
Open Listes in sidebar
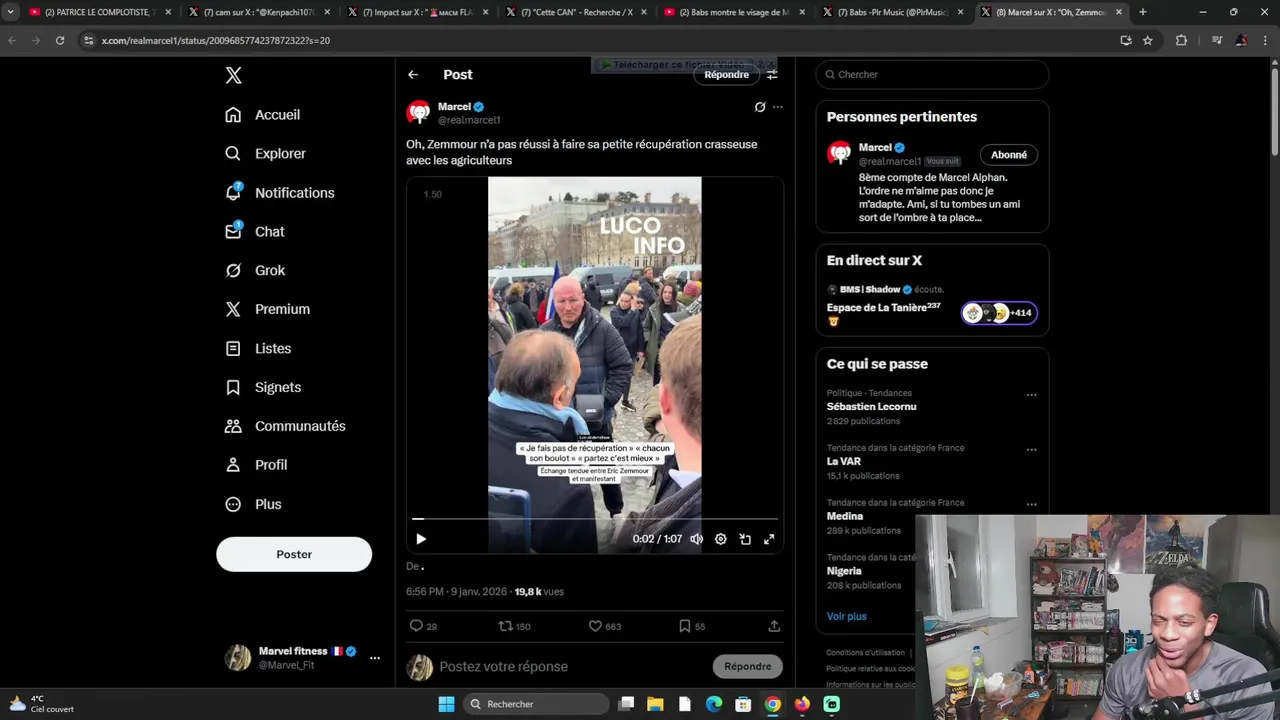pos(258,349)
